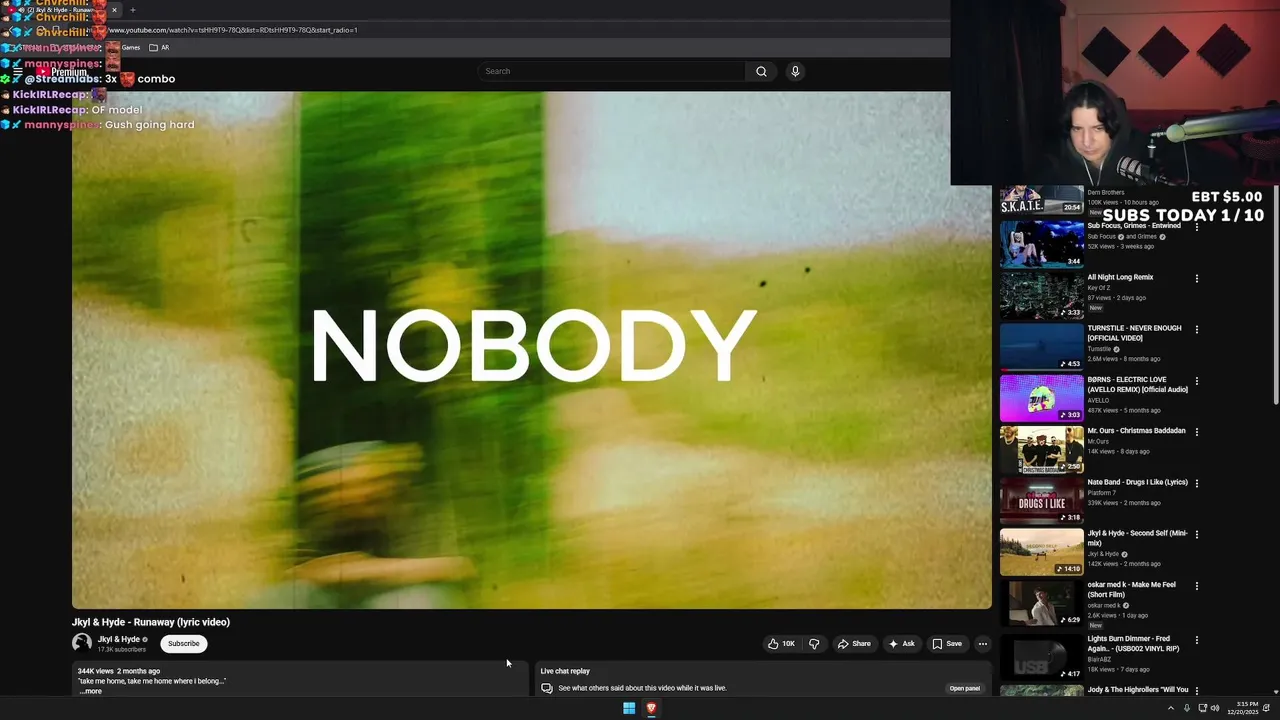Screen dimensions: 1280x720
Task: Dislike the video with thumbs-down icon
Action: [x=814, y=644]
